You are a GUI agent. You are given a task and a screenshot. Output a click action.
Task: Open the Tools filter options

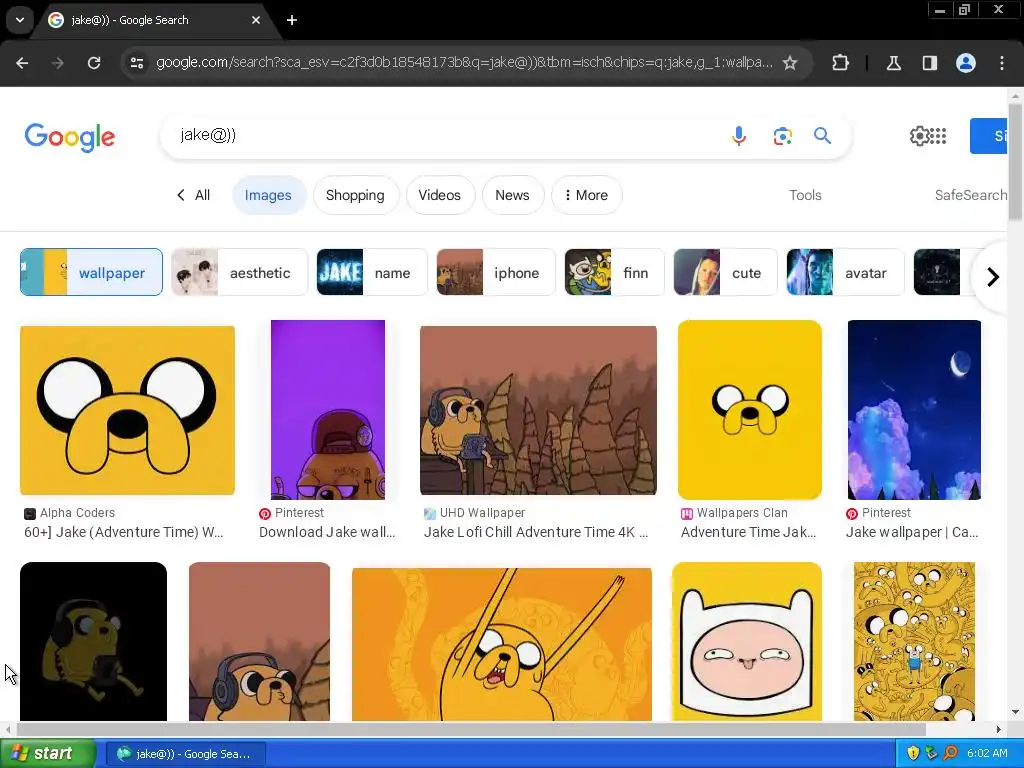(805, 195)
